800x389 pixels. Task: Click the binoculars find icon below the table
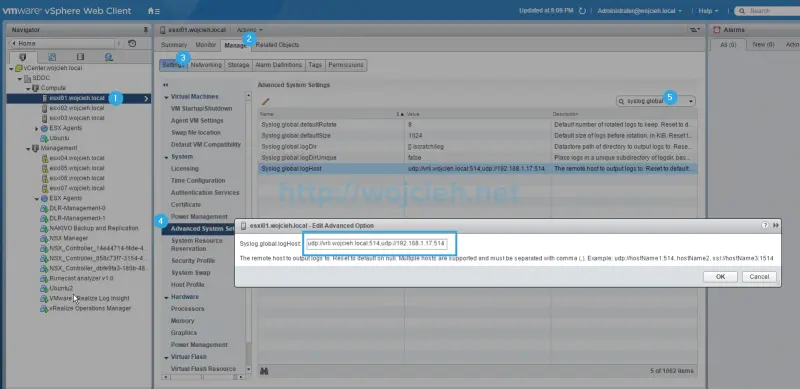264,371
